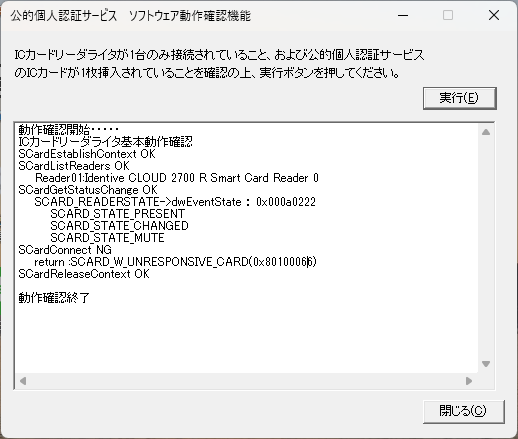Place cursor on SCardConnect NG line
Viewport: 518px width, 439px height.
[x=65, y=250]
